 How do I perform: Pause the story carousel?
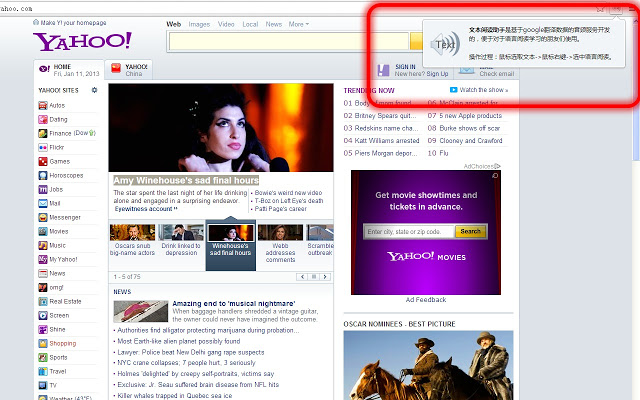[313, 277]
